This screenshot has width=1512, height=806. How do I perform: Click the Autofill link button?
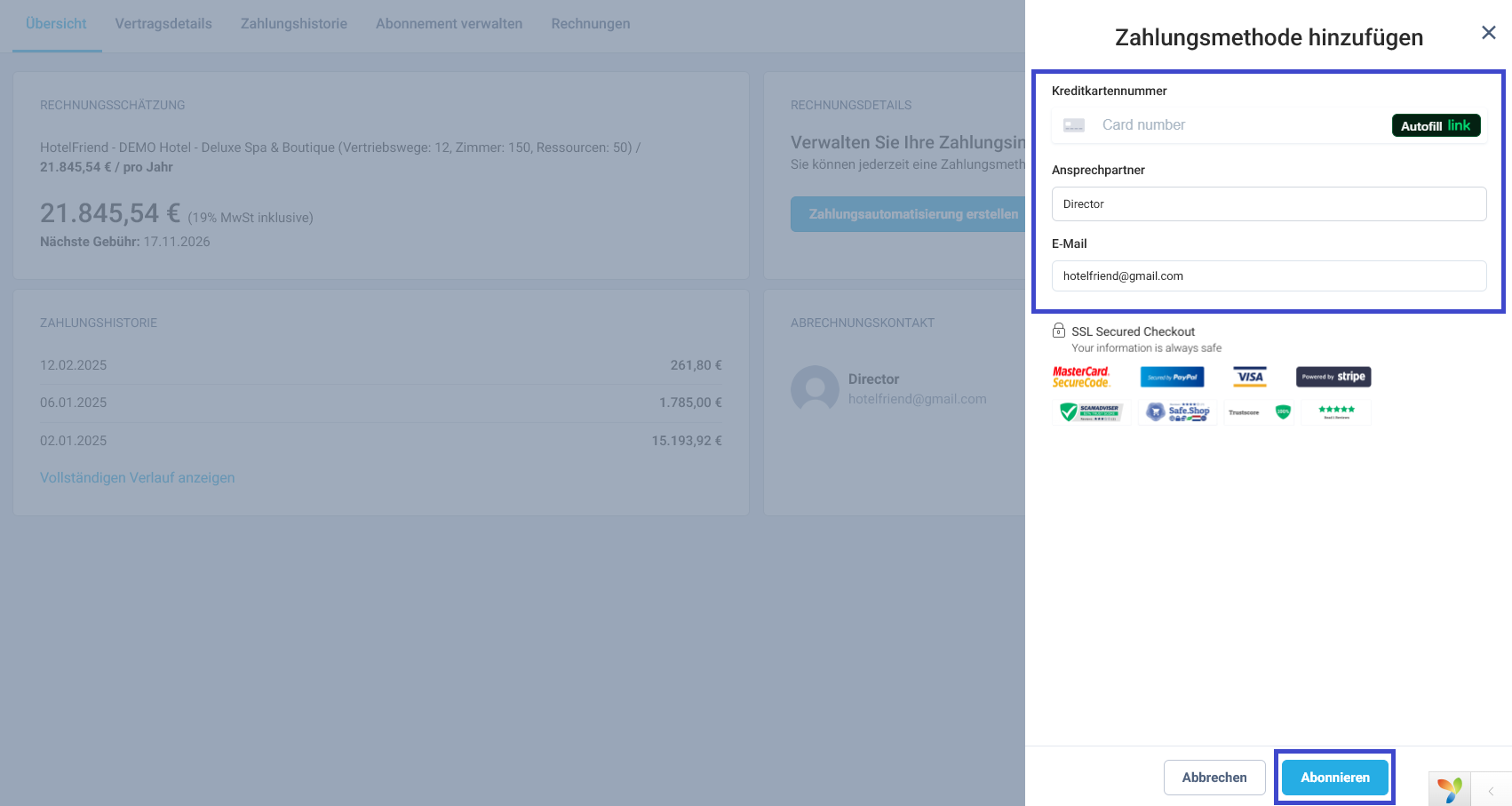1436,125
